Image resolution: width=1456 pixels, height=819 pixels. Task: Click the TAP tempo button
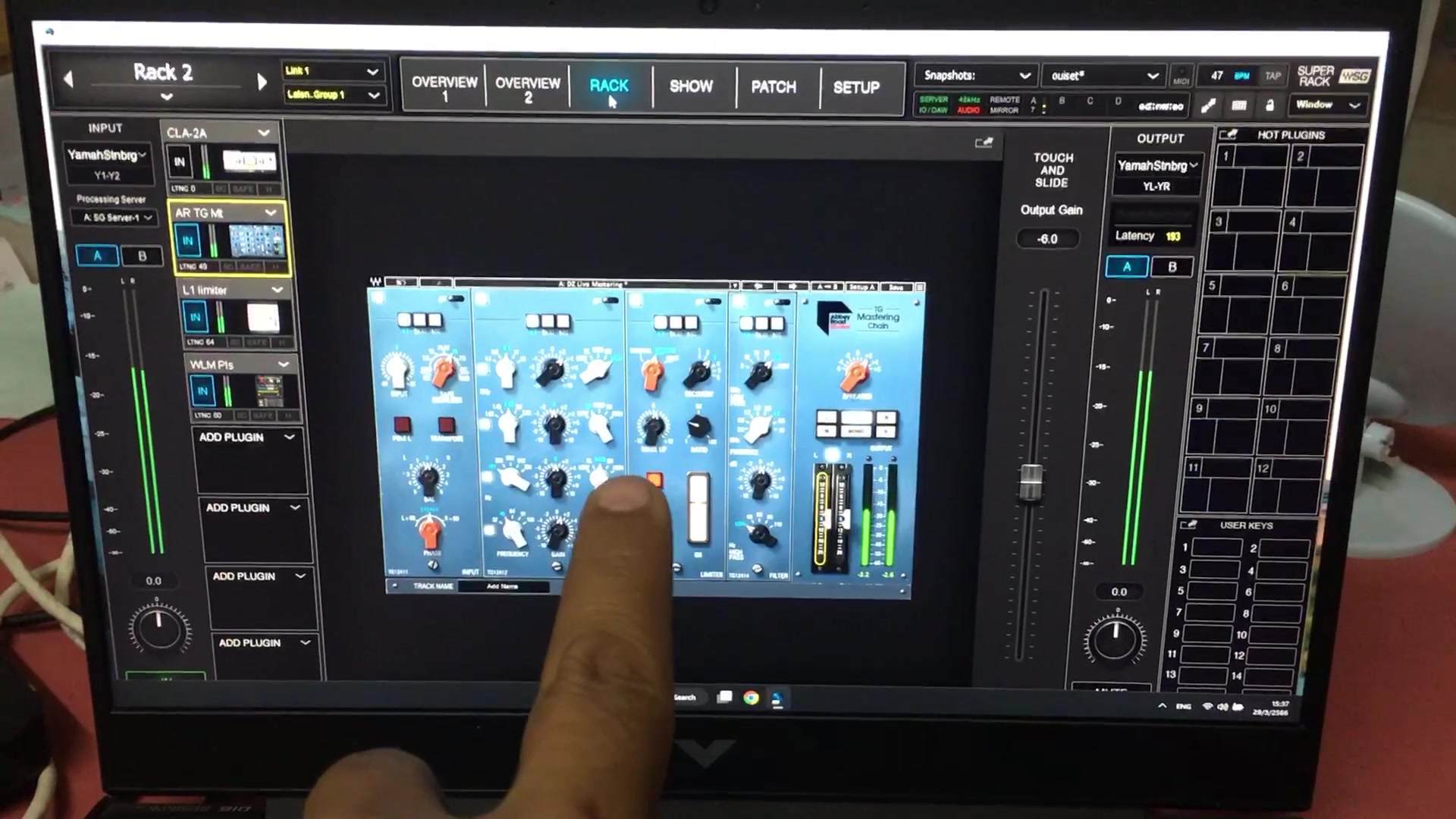(x=1273, y=76)
